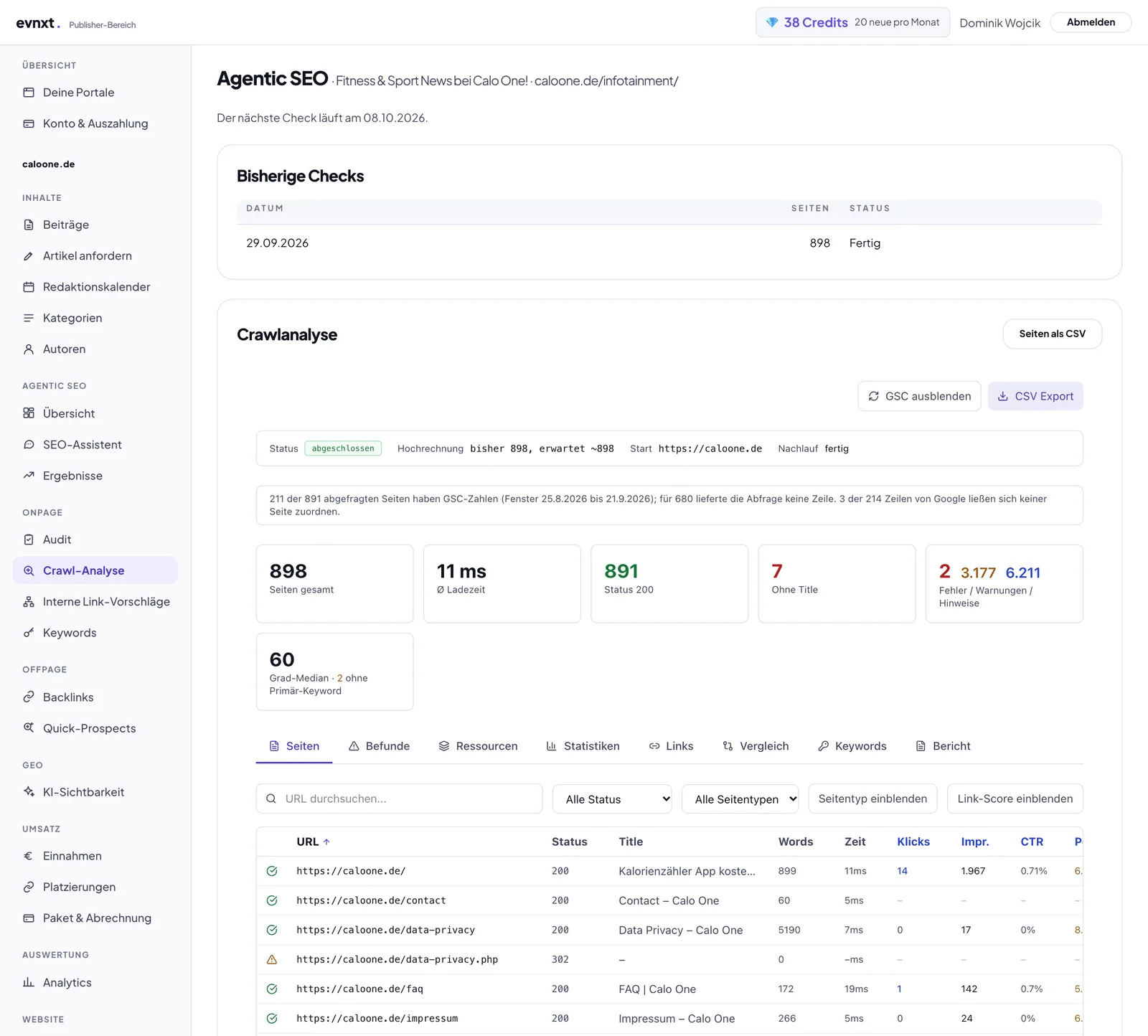Click the Artikel anfordern pencil icon

coord(29,255)
